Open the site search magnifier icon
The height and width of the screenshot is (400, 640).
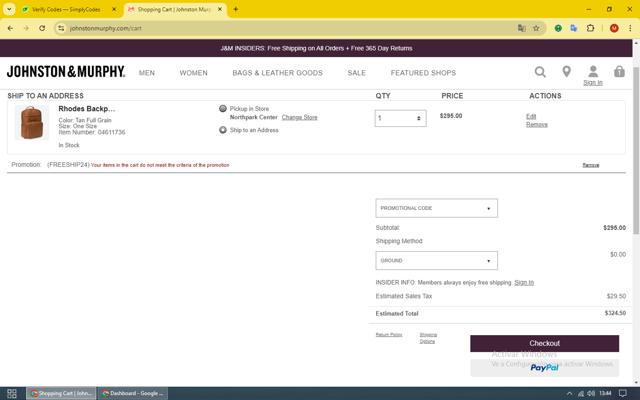[540, 72]
